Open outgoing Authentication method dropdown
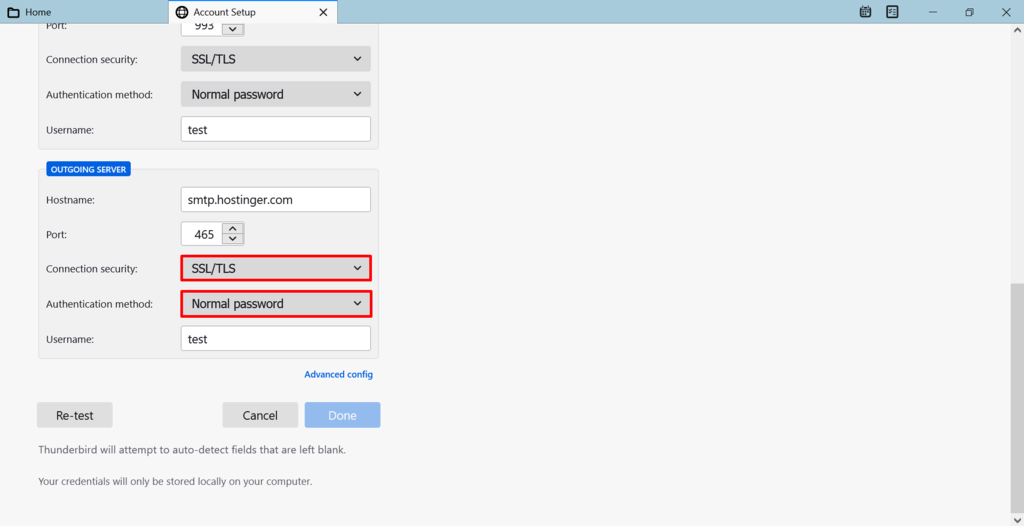 [x=276, y=304]
